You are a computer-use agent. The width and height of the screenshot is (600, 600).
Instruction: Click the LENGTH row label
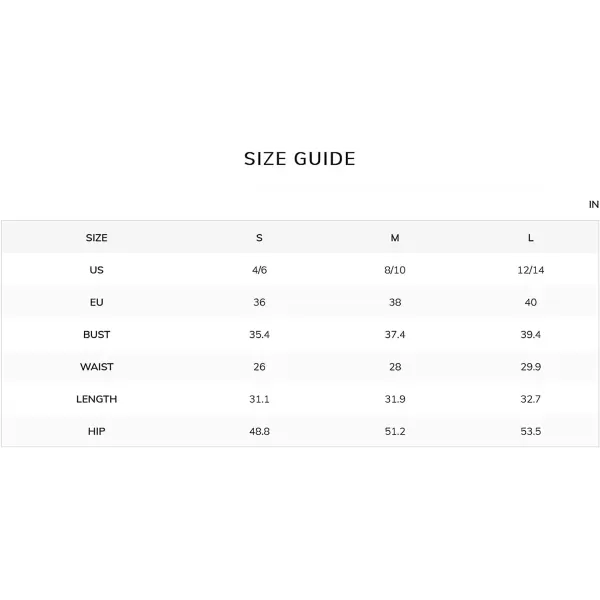(x=96, y=399)
